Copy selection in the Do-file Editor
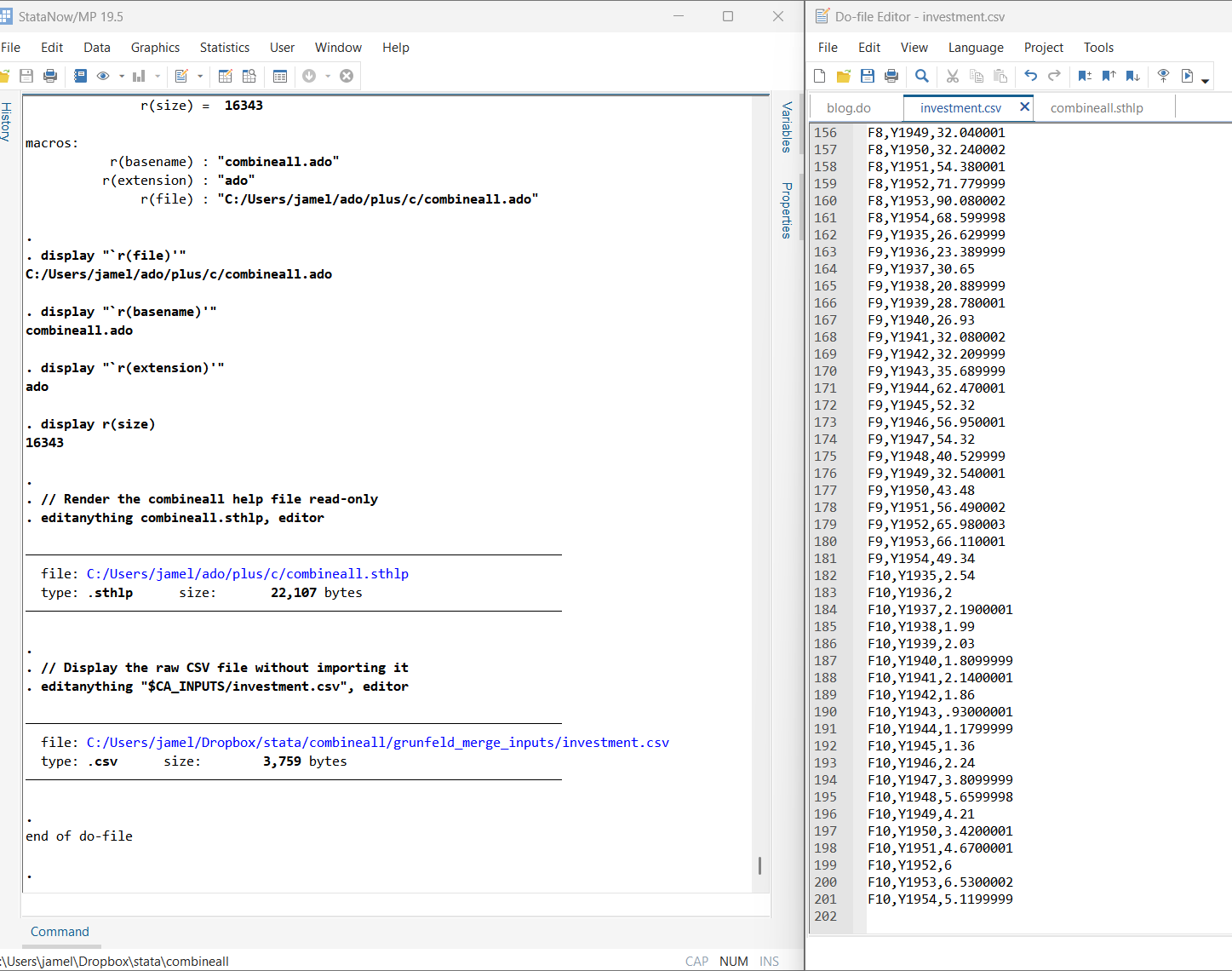This screenshot has width=1232, height=971. [x=977, y=76]
